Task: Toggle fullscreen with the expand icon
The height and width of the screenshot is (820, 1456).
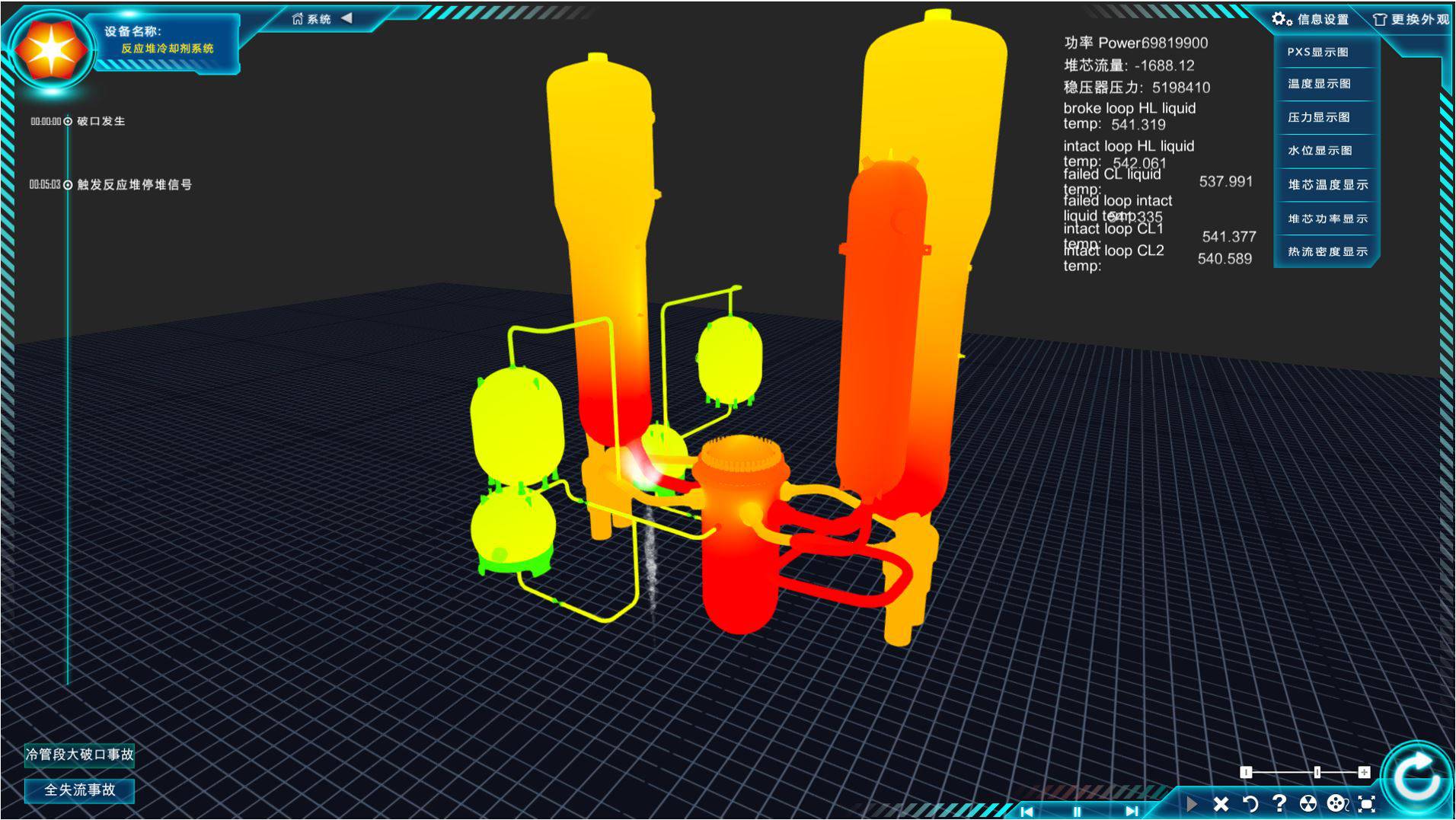Action: point(1367,804)
